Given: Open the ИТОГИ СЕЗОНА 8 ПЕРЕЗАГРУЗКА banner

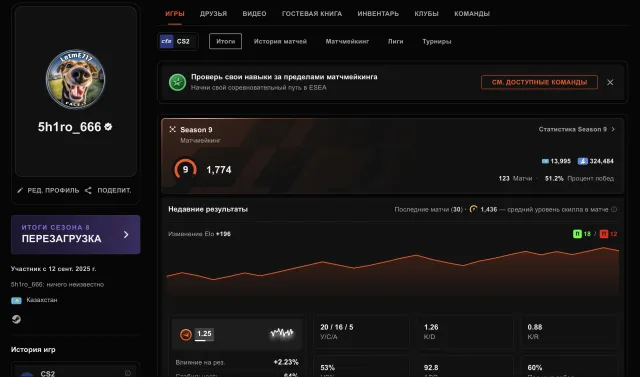Looking at the screenshot, I should point(76,235).
